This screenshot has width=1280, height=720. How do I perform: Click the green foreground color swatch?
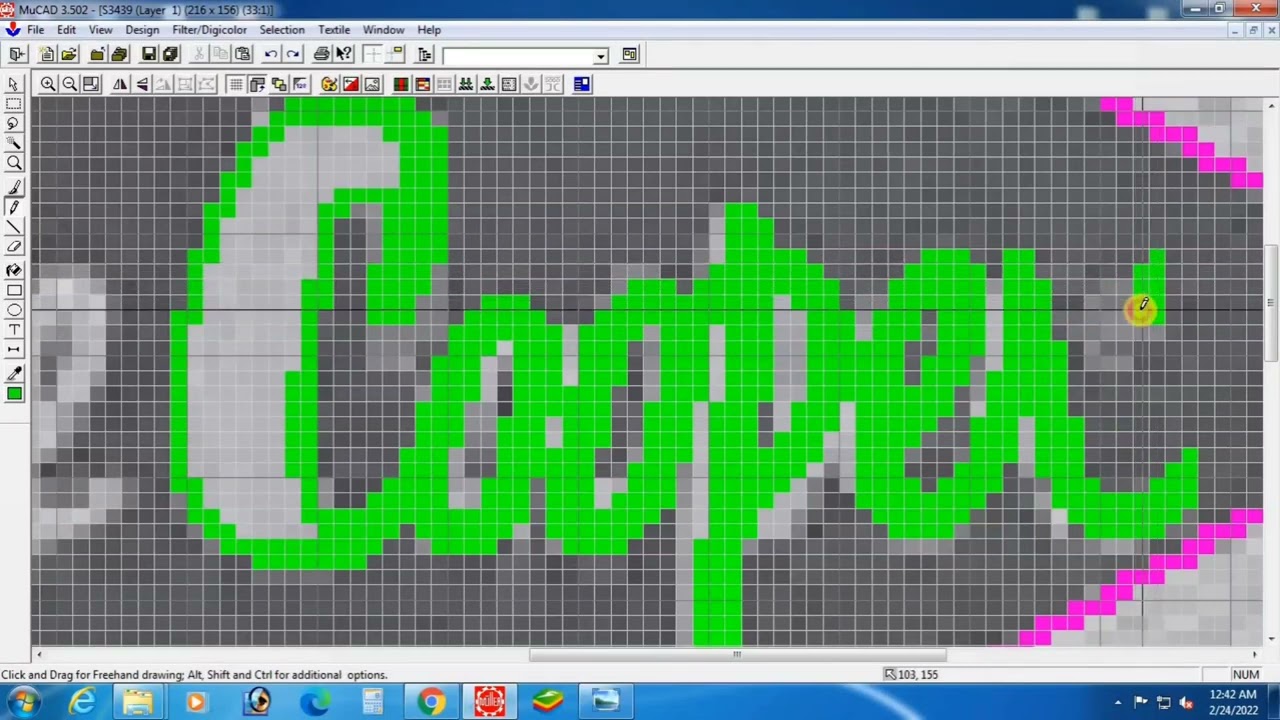(14, 394)
